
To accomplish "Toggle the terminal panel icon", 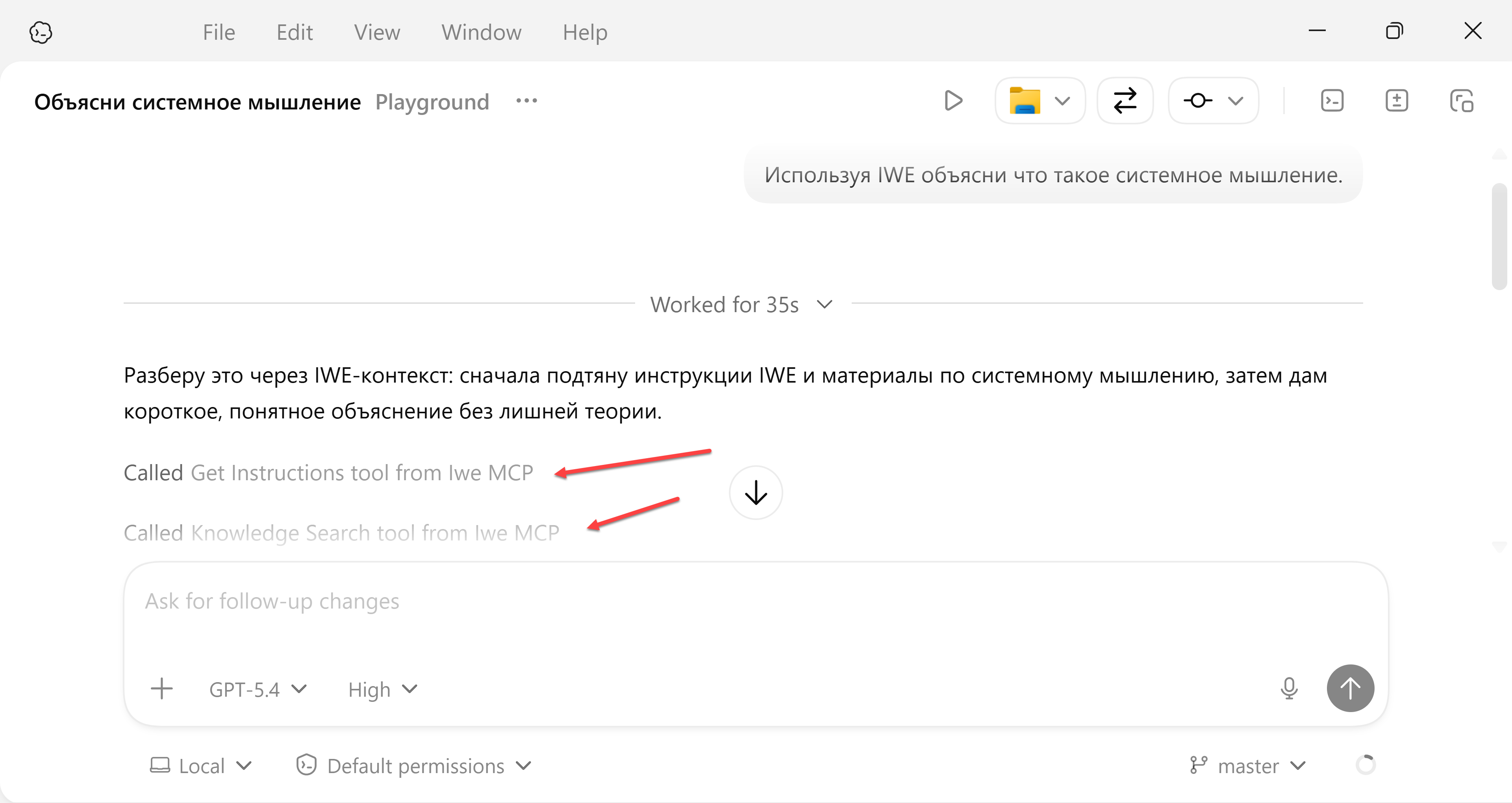I will click(1332, 101).
